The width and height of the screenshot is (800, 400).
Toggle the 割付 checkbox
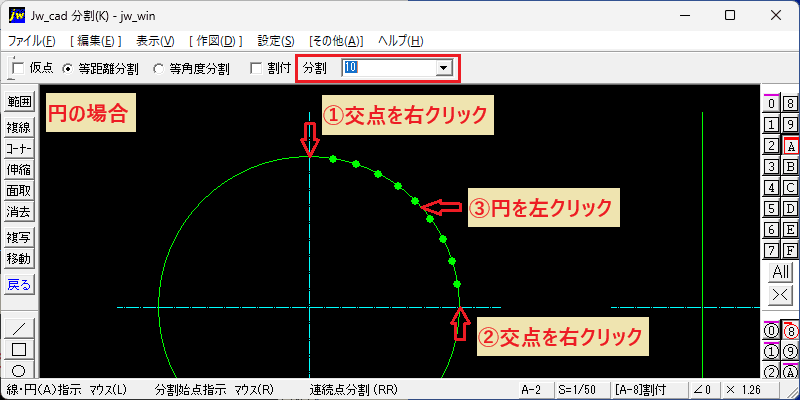[256, 68]
